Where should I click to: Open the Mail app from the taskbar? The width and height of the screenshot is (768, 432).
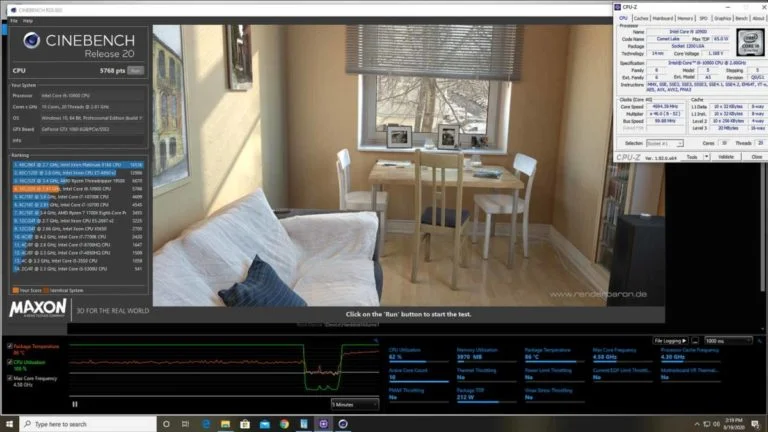(x=264, y=424)
